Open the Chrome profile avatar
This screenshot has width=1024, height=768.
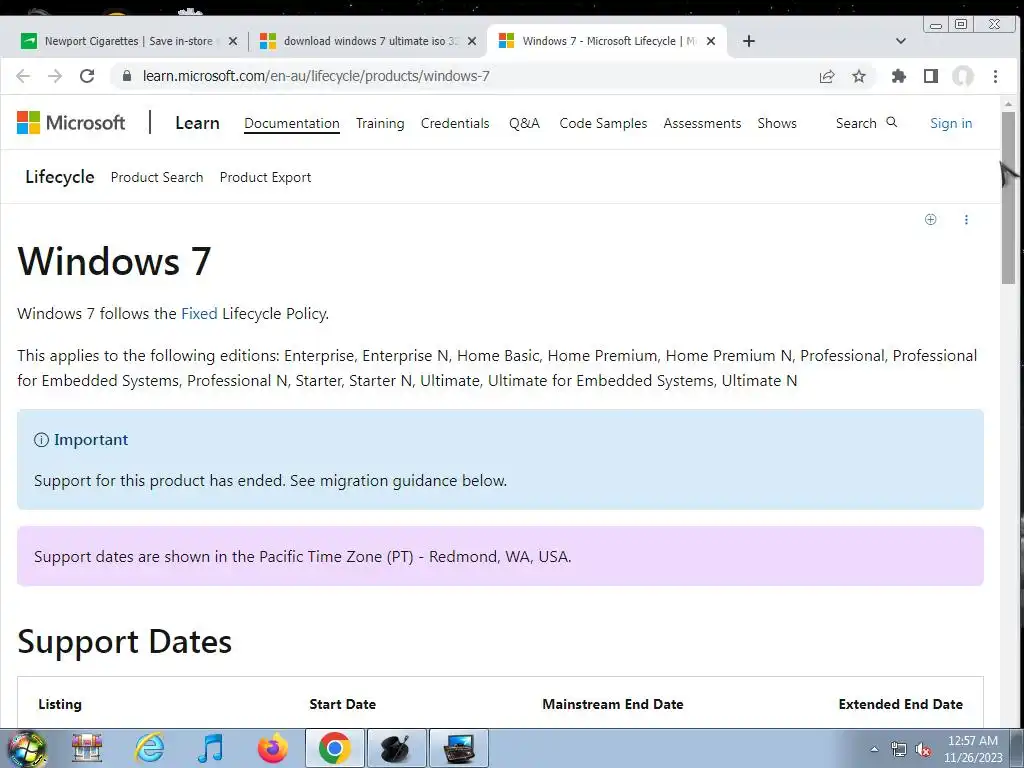coord(963,76)
